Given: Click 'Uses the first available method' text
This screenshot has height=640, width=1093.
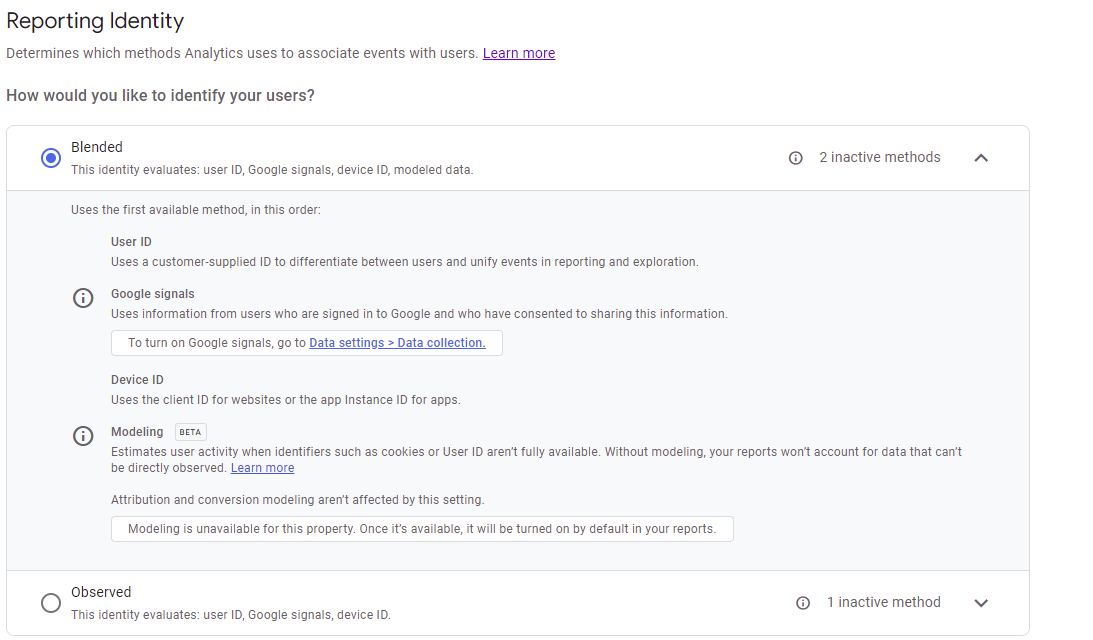Looking at the screenshot, I should click(196, 210).
